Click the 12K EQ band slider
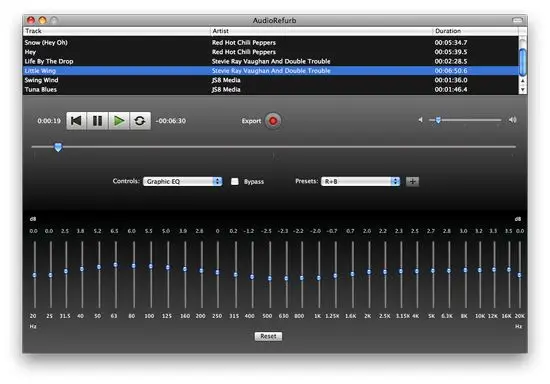This screenshot has width=550, height=384. [x=494, y=275]
